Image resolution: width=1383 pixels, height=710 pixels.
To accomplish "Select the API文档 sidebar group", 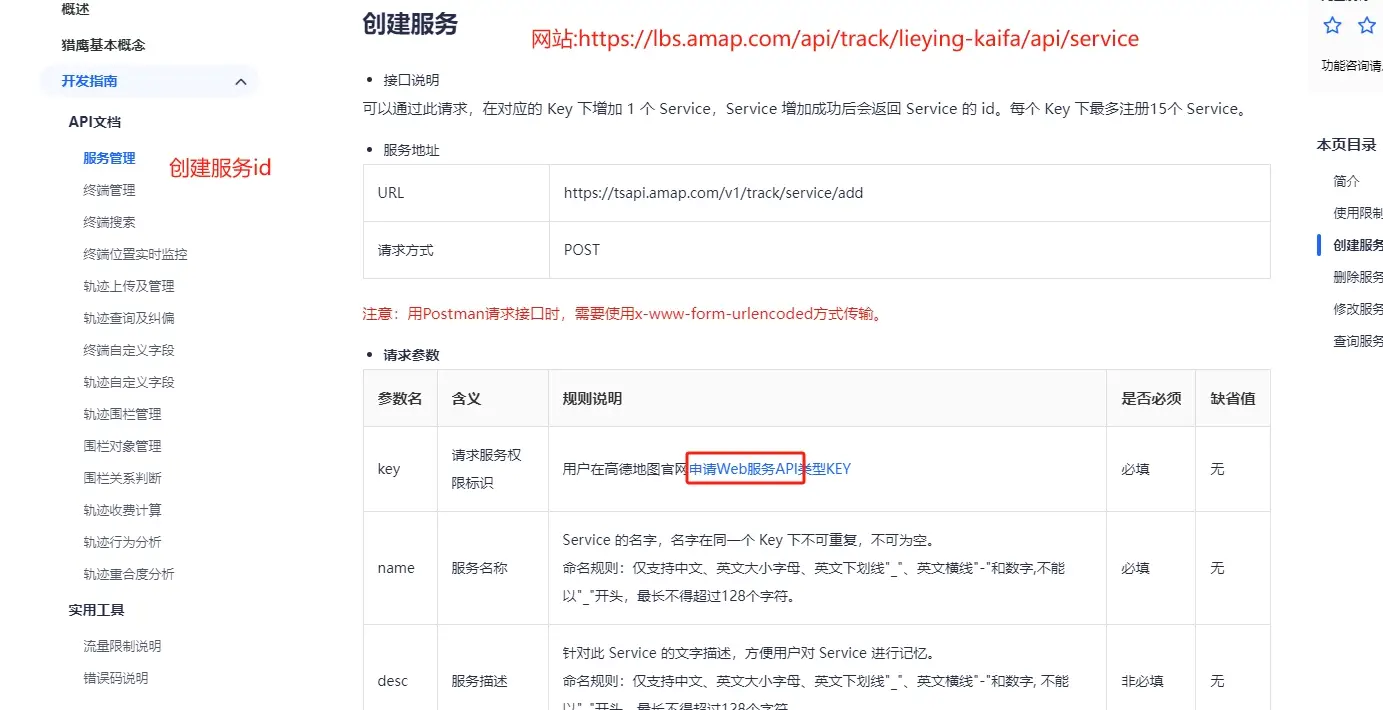I will (95, 122).
